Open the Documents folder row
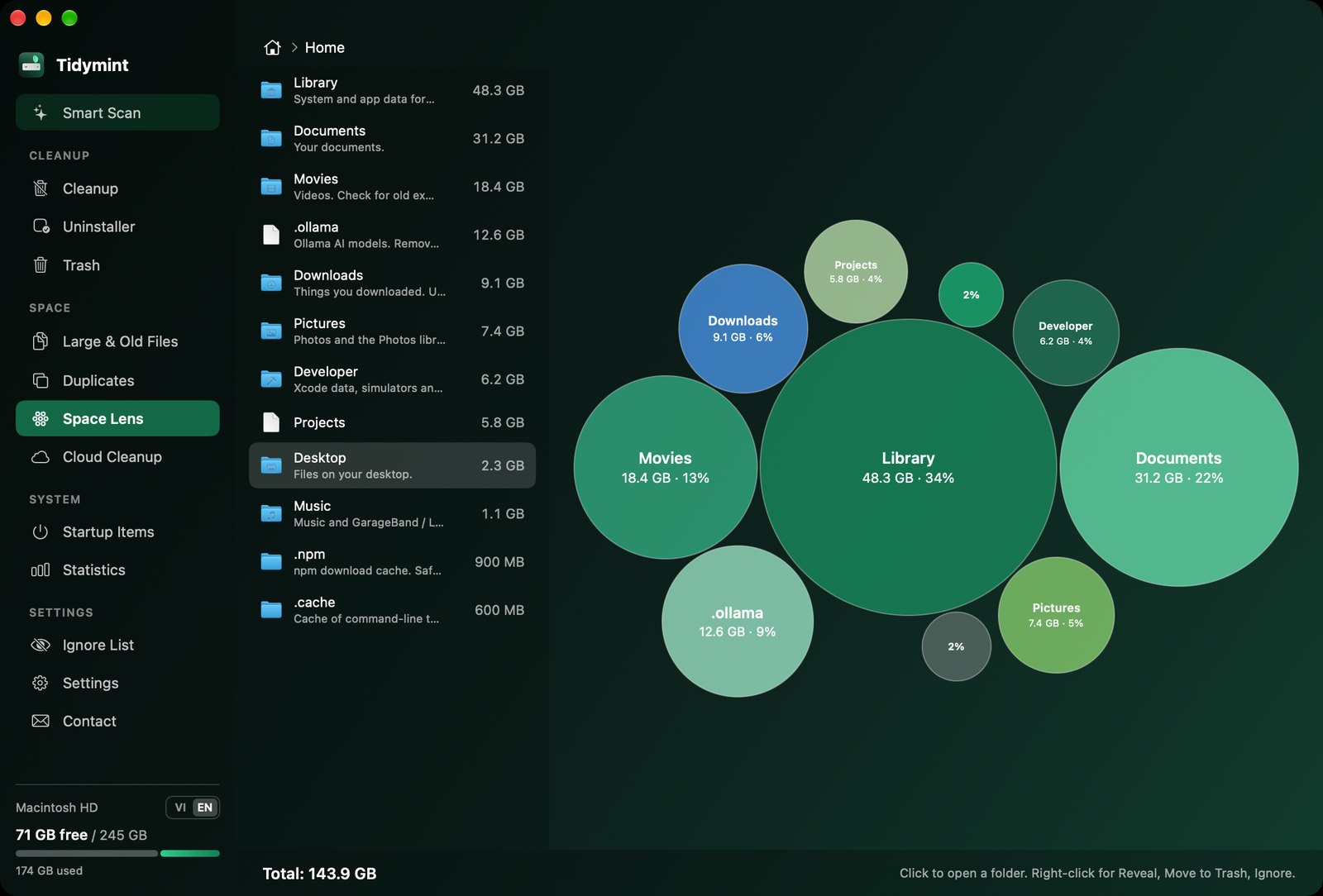 pyautogui.click(x=392, y=138)
